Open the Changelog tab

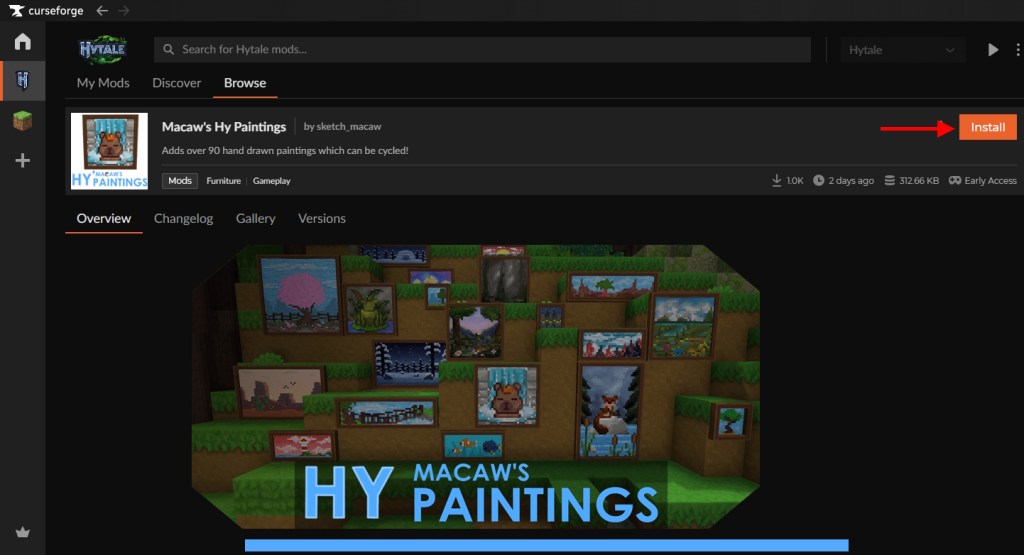tap(184, 219)
